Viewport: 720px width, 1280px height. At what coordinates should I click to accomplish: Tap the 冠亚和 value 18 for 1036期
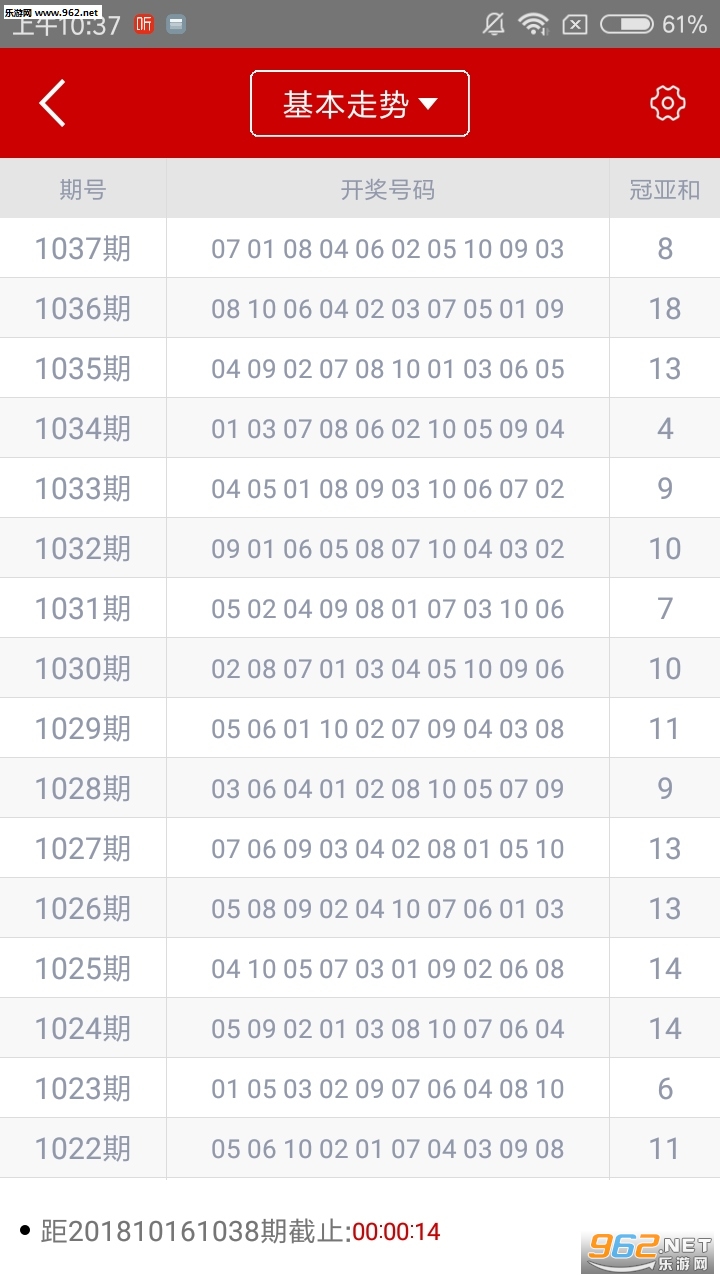coord(665,308)
